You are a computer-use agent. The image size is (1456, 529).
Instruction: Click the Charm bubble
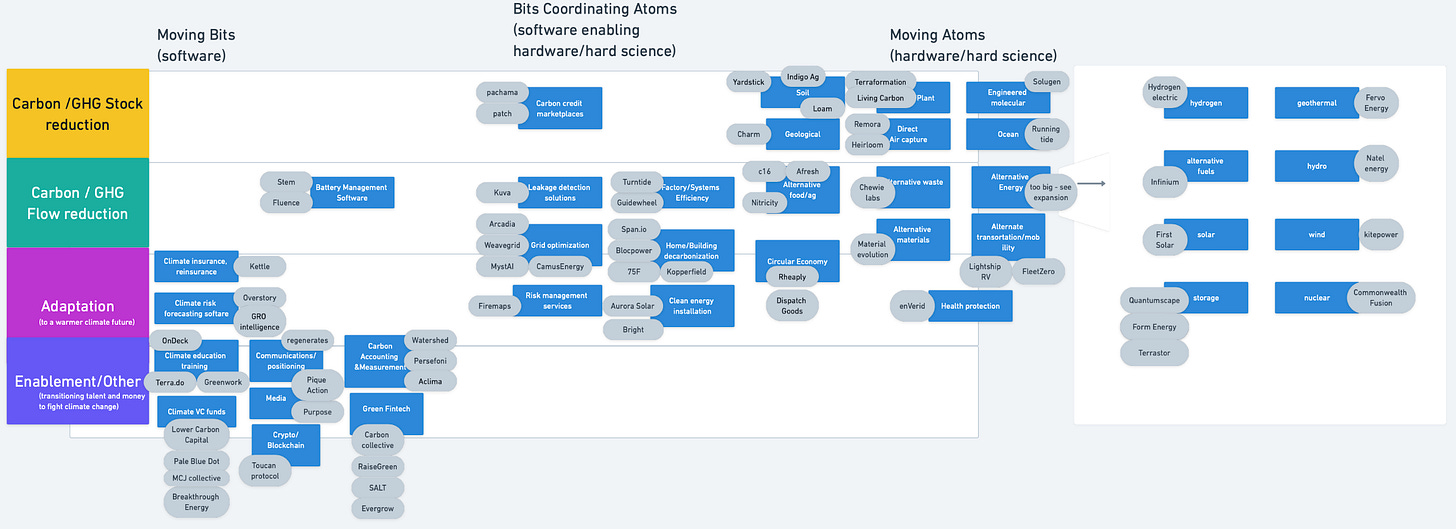pos(749,134)
